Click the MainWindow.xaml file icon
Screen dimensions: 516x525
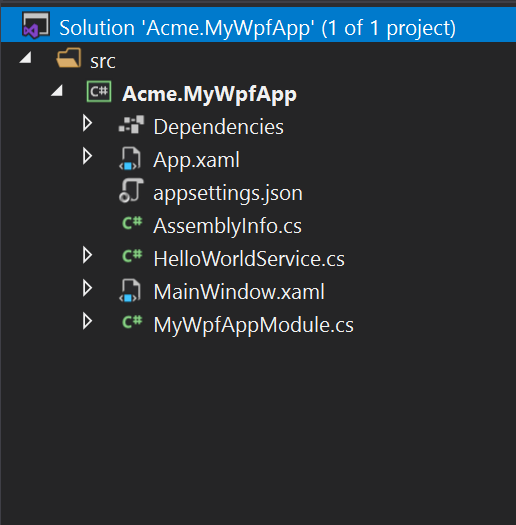[130, 290]
